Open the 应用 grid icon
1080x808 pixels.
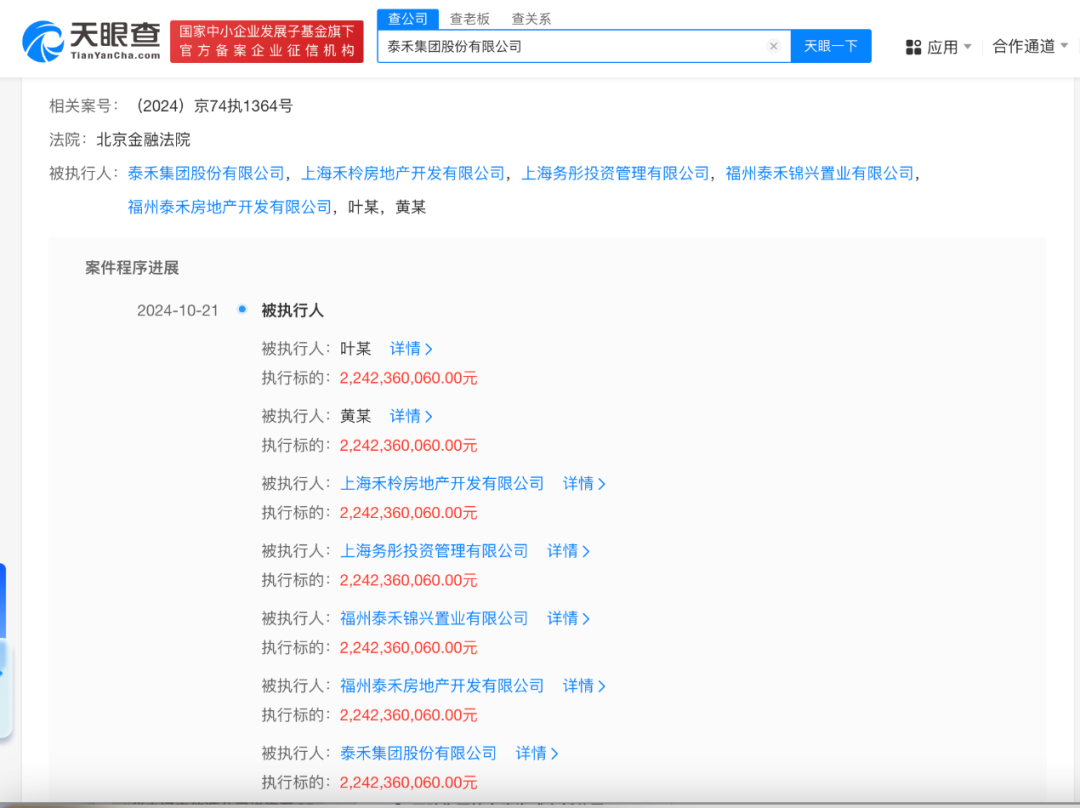click(x=913, y=47)
